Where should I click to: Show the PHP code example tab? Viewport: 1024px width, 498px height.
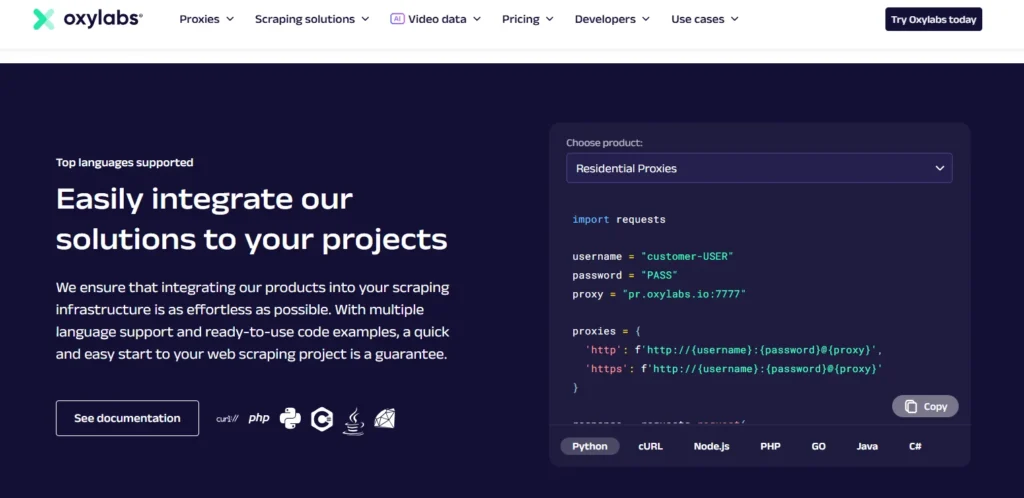coord(770,446)
